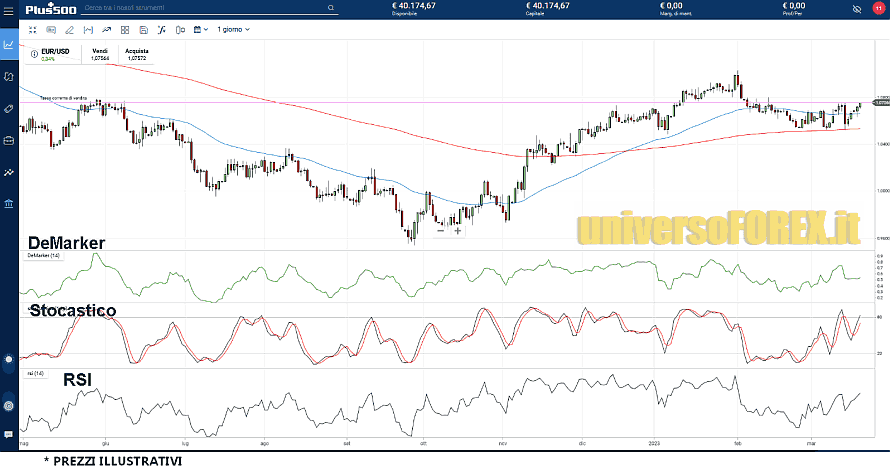
Task: Switch to the chart tab in sidebar
Action: click(x=9, y=44)
